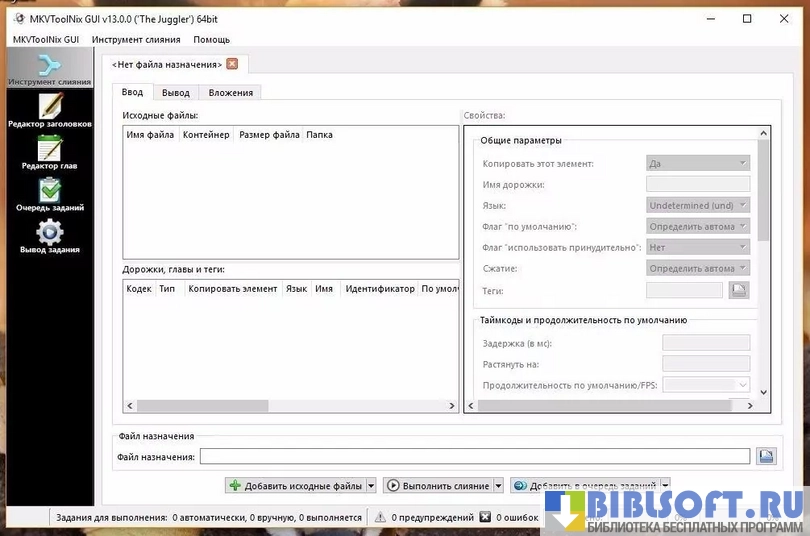Switch to the Вывод tab
Image resolution: width=810 pixels, height=536 pixels.
pos(175,92)
